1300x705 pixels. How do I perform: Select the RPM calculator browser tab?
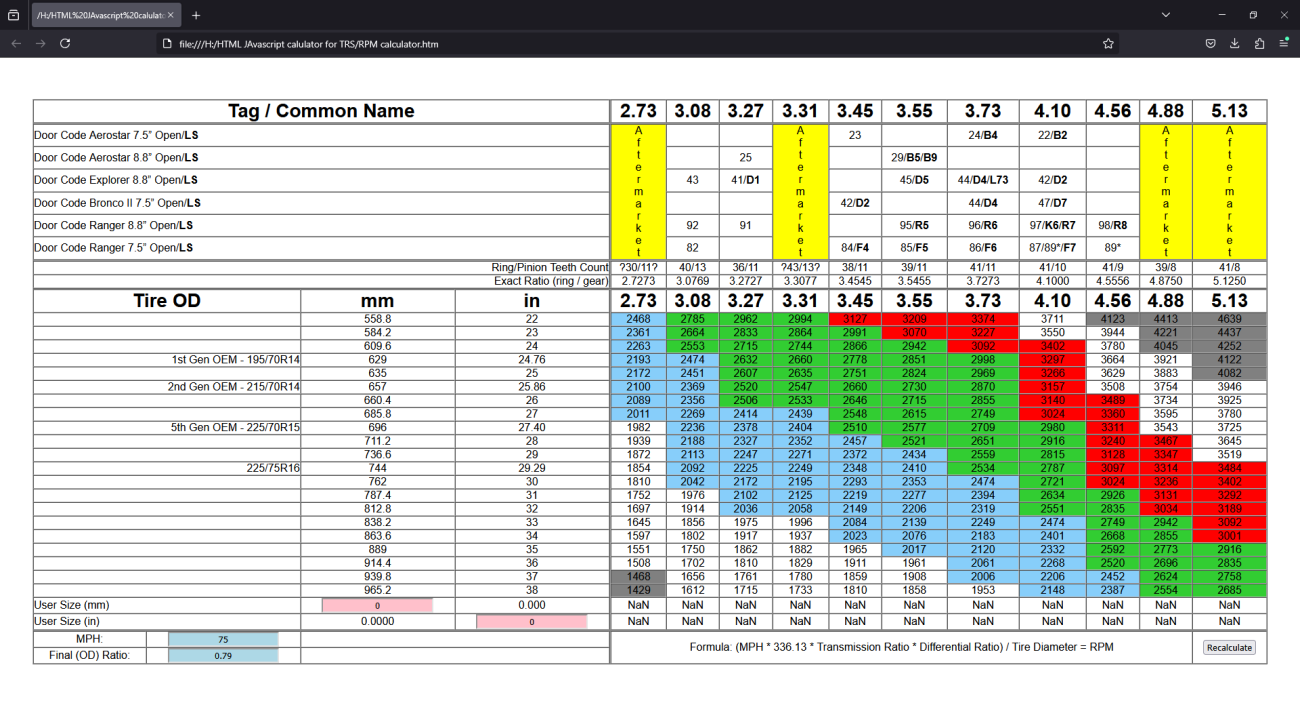(x=107, y=15)
